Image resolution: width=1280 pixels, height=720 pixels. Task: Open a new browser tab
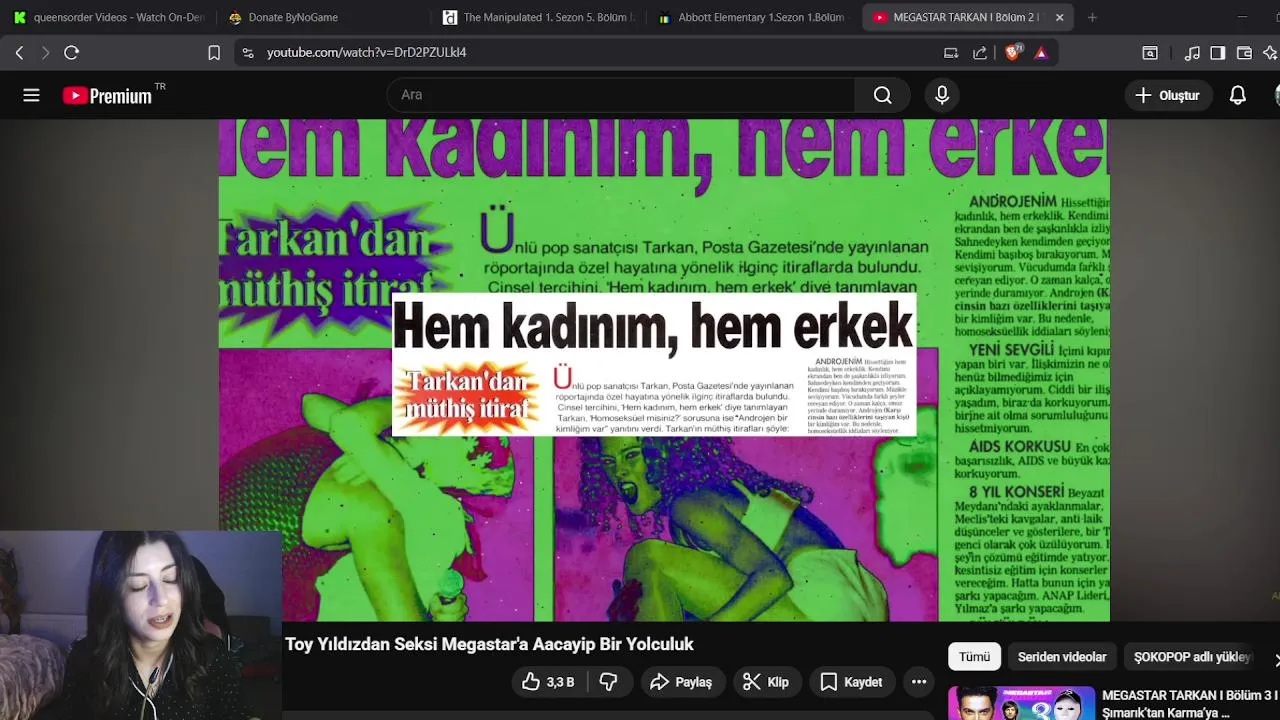1092,17
